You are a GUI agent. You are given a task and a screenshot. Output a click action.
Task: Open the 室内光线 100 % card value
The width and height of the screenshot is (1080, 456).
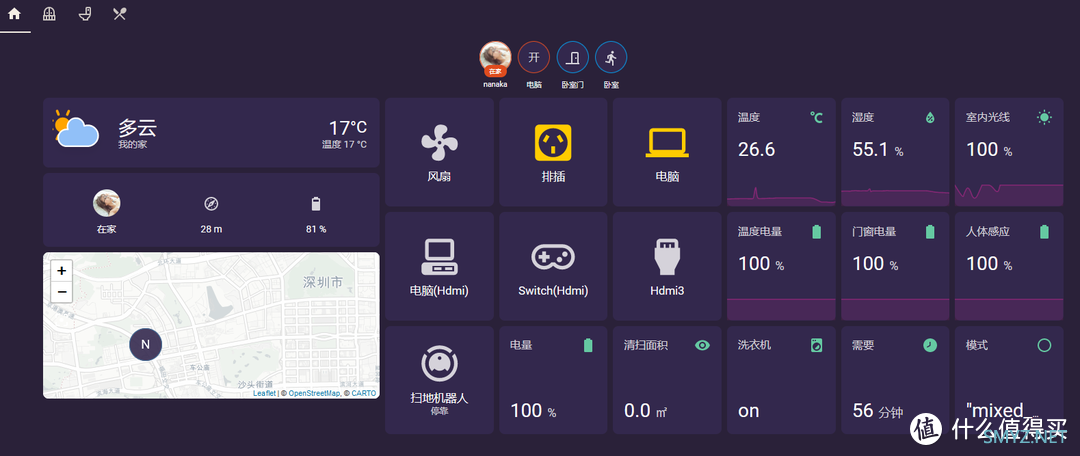[989, 149]
